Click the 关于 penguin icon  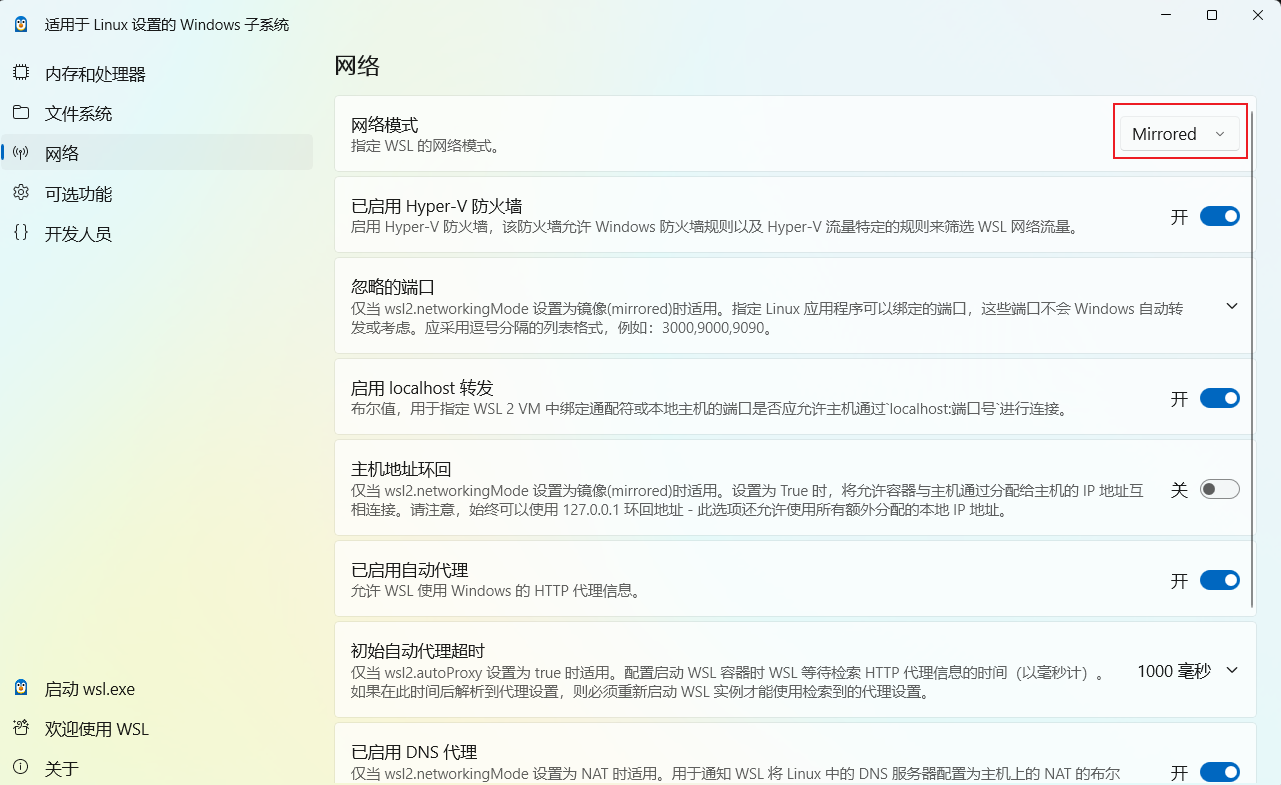tap(21, 768)
